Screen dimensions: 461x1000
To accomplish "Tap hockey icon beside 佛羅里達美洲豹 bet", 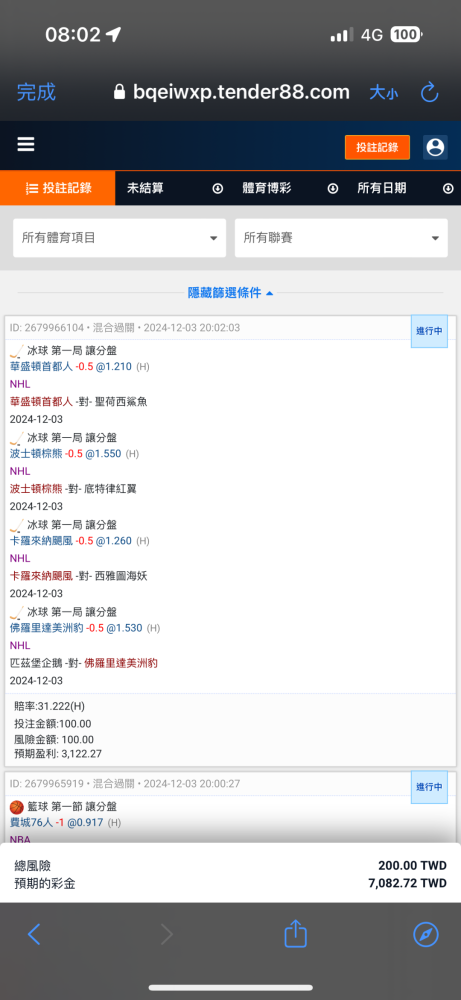I will [17, 612].
